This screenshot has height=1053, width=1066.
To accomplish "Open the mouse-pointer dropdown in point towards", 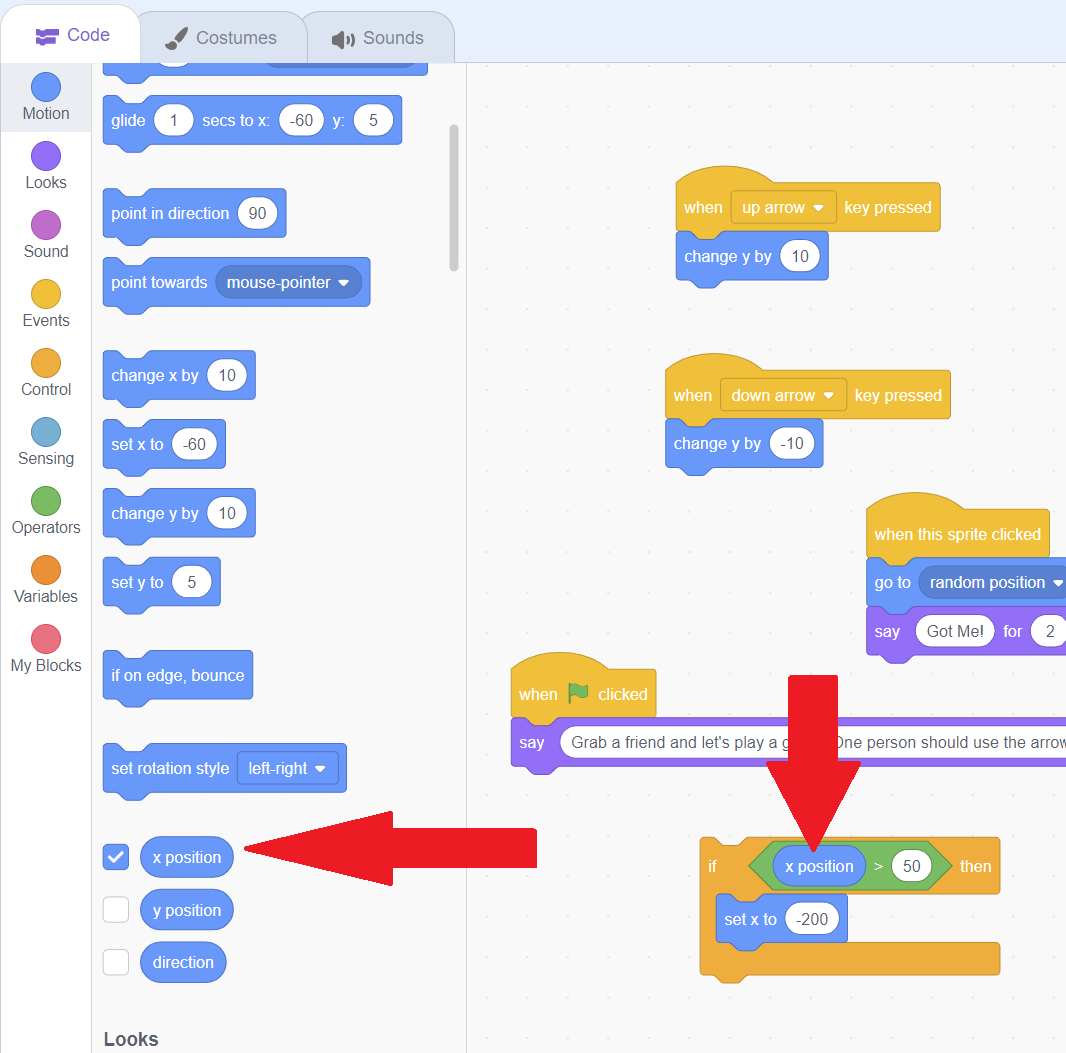I will 288,282.
